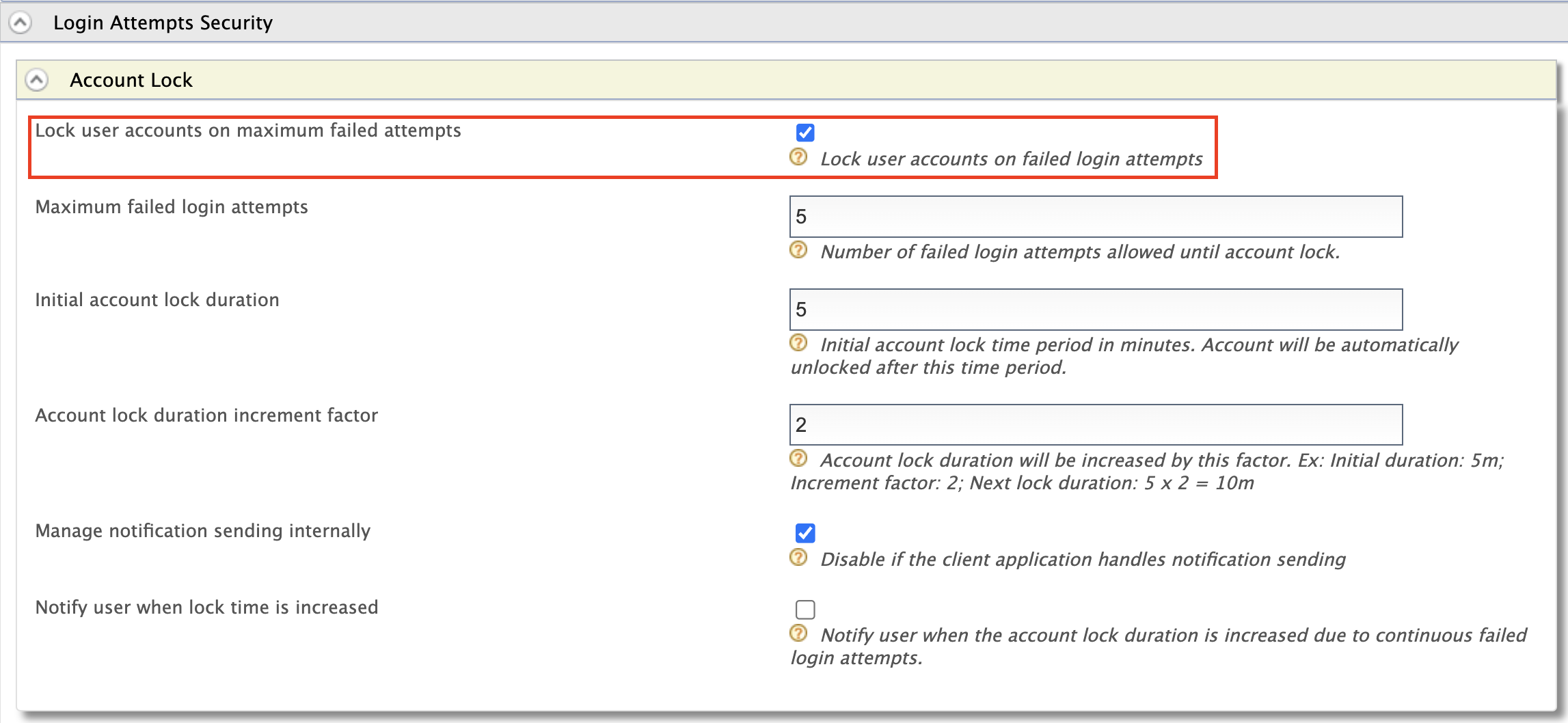
Task: Disable Lock user accounts on maximum failed attempts
Action: [805, 133]
